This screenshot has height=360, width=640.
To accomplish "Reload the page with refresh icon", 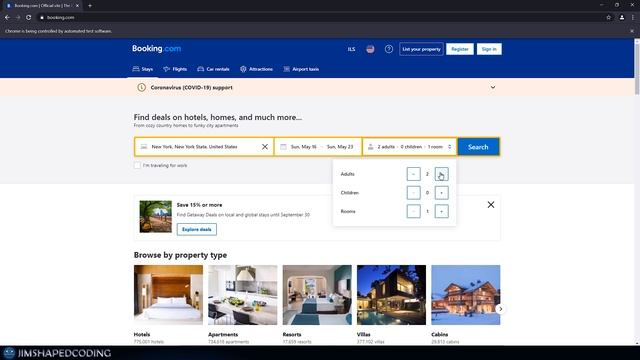I will click(x=29, y=18).
